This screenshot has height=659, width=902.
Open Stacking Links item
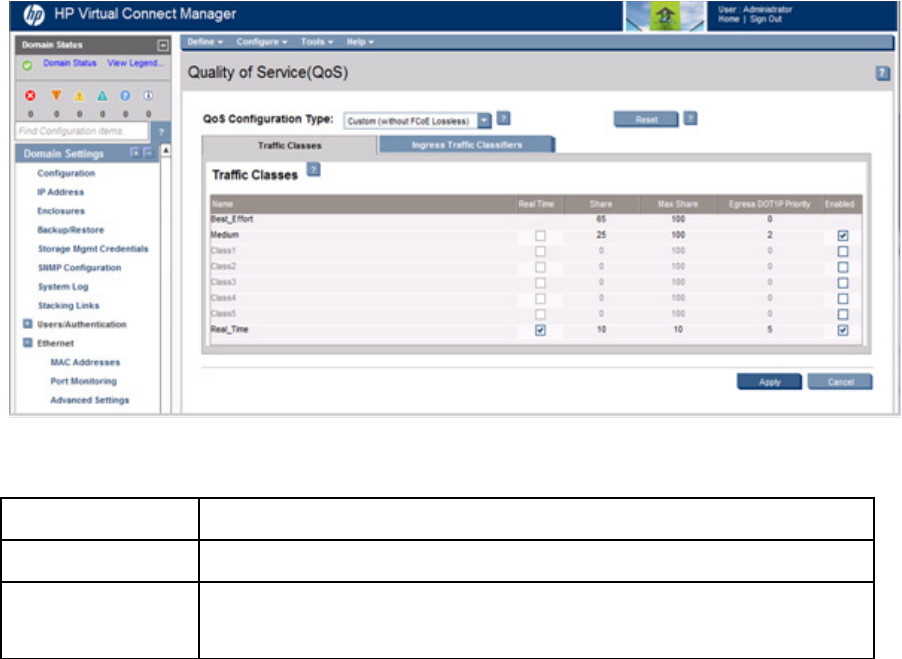[x=68, y=305]
